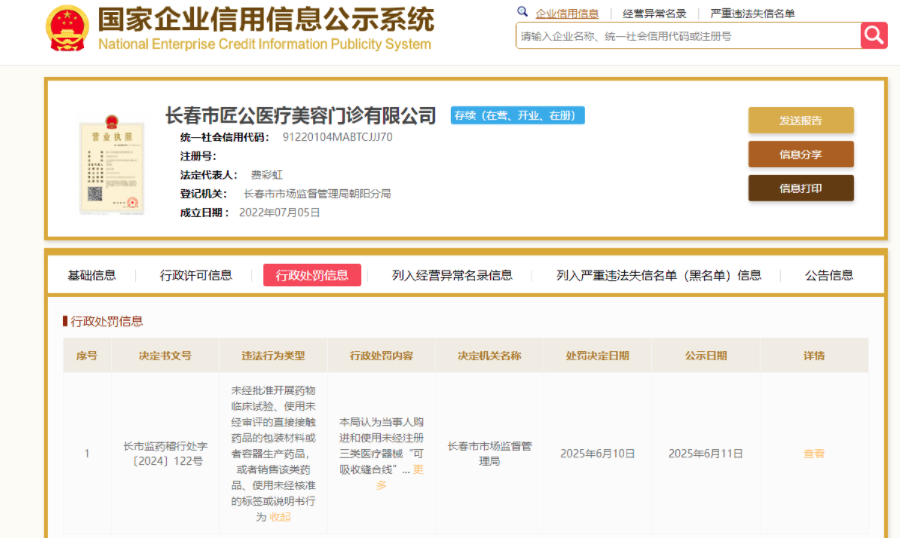Open the 列入严重违法失信名单（黑名单）信息 tab

coord(658,275)
